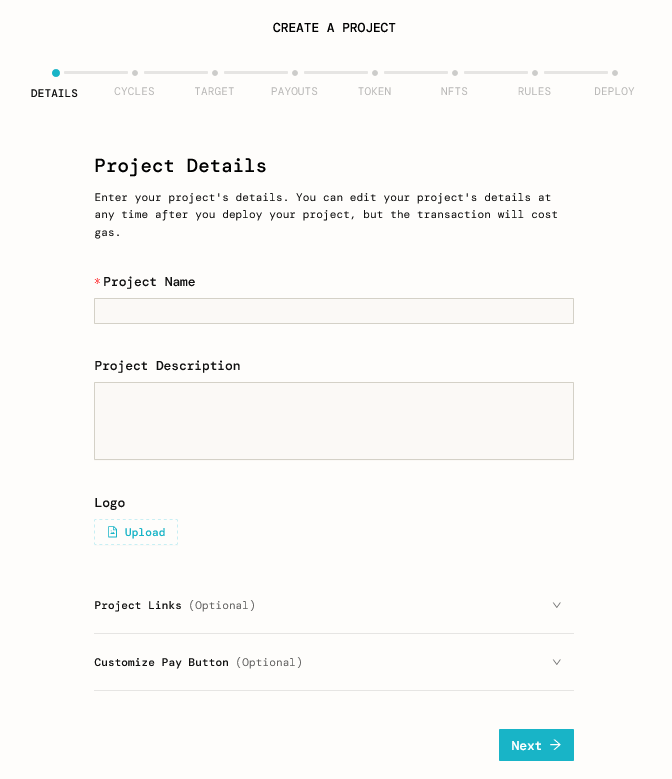672x779 pixels.
Task: Click the Next button
Action: click(536, 745)
